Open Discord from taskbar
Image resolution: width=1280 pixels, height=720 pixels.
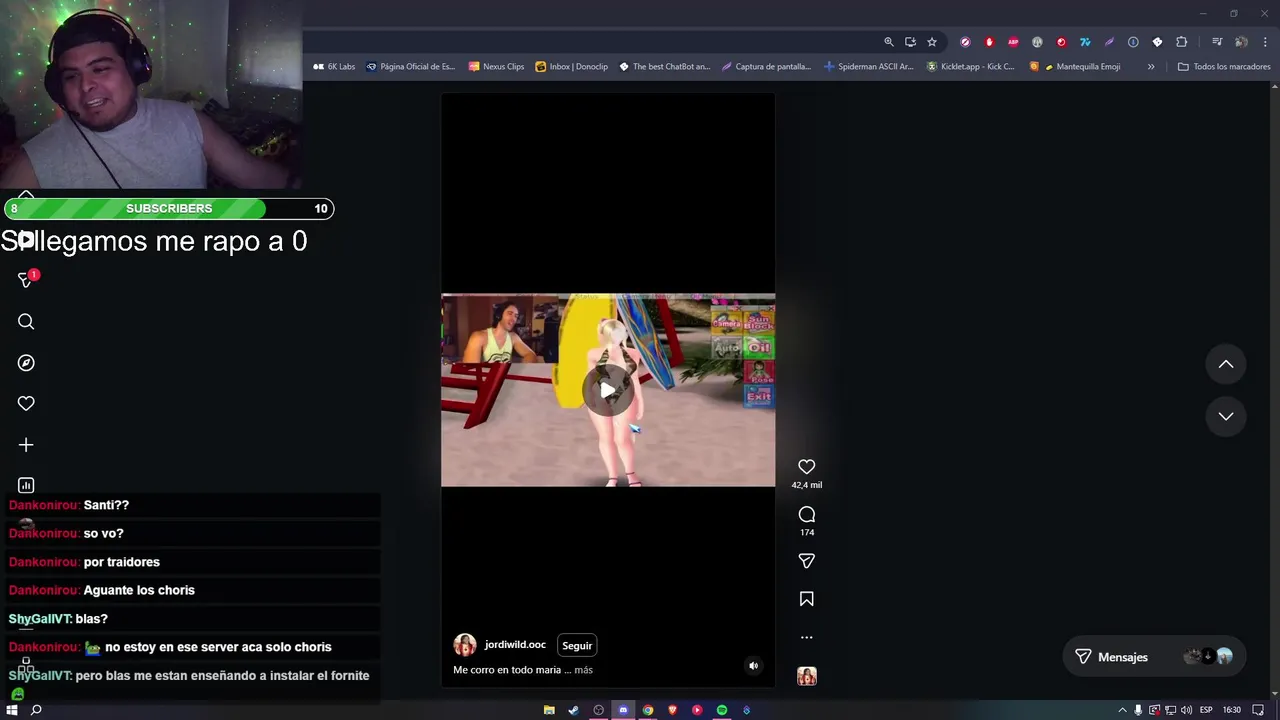(x=623, y=710)
